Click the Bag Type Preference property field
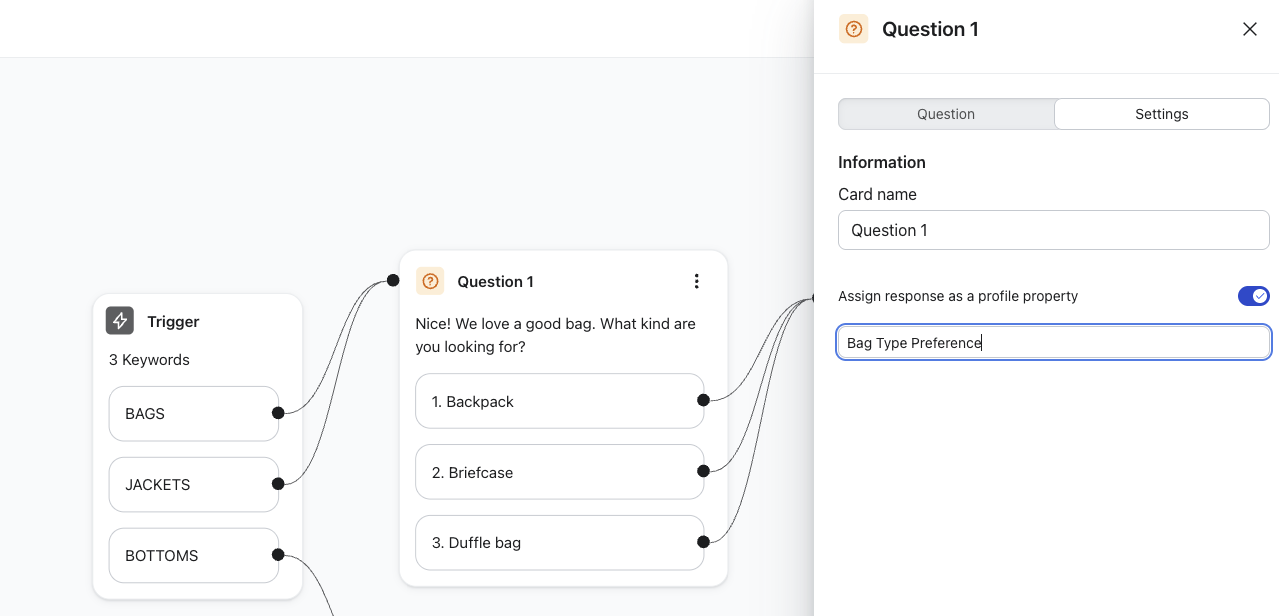 pos(1053,343)
